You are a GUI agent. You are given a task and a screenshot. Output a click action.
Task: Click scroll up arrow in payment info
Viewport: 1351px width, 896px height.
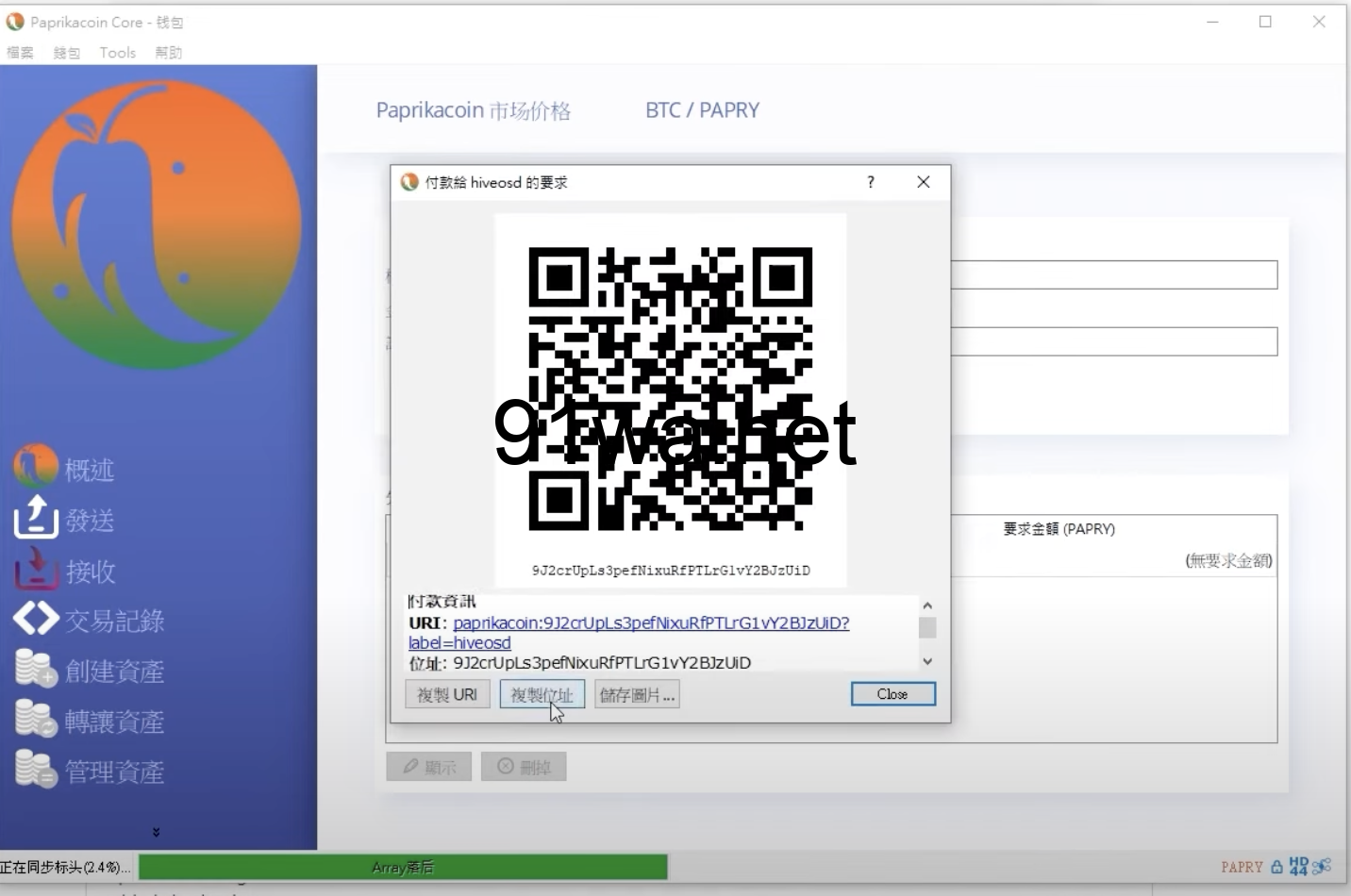tap(927, 606)
